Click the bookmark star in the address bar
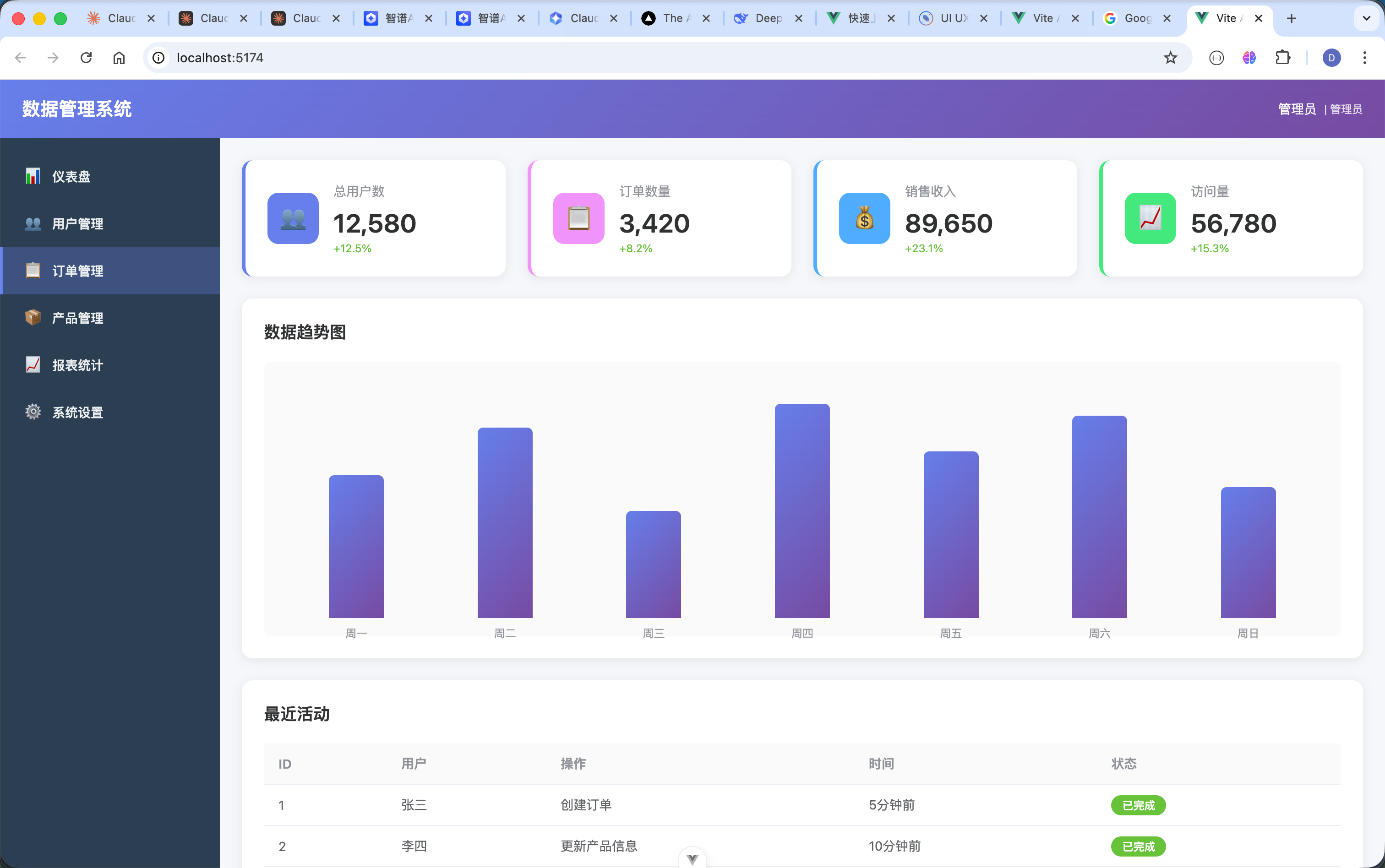This screenshot has width=1385, height=868. pyautogui.click(x=1170, y=57)
